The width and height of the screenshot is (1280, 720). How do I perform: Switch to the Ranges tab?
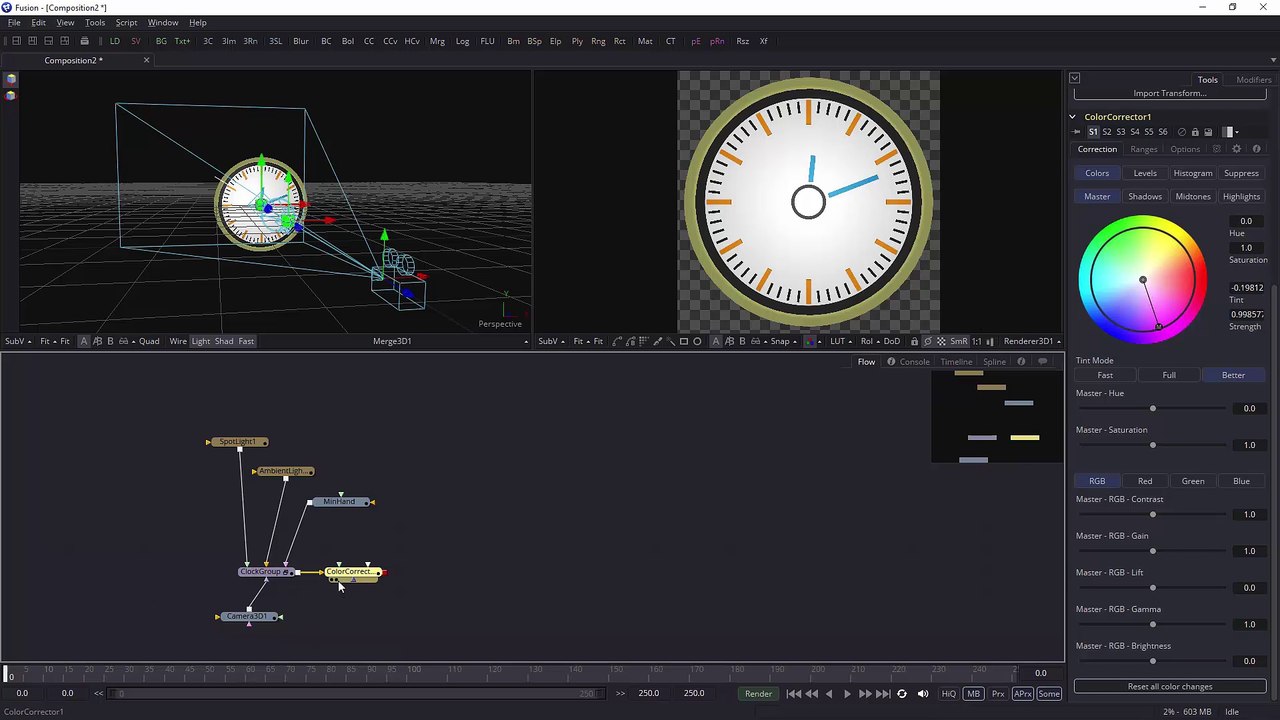coord(1144,149)
